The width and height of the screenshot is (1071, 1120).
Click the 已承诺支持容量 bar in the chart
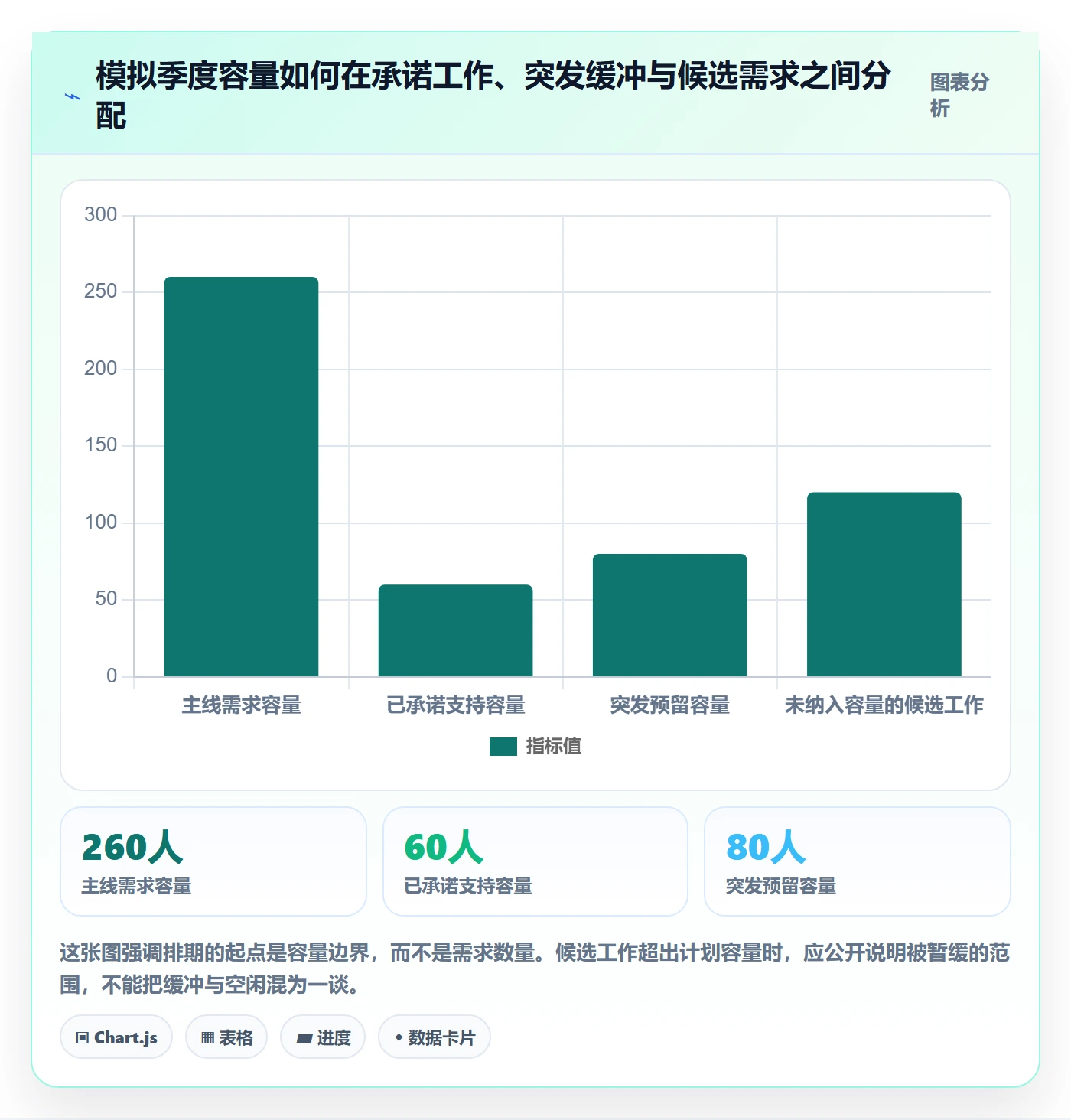point(455,630)
